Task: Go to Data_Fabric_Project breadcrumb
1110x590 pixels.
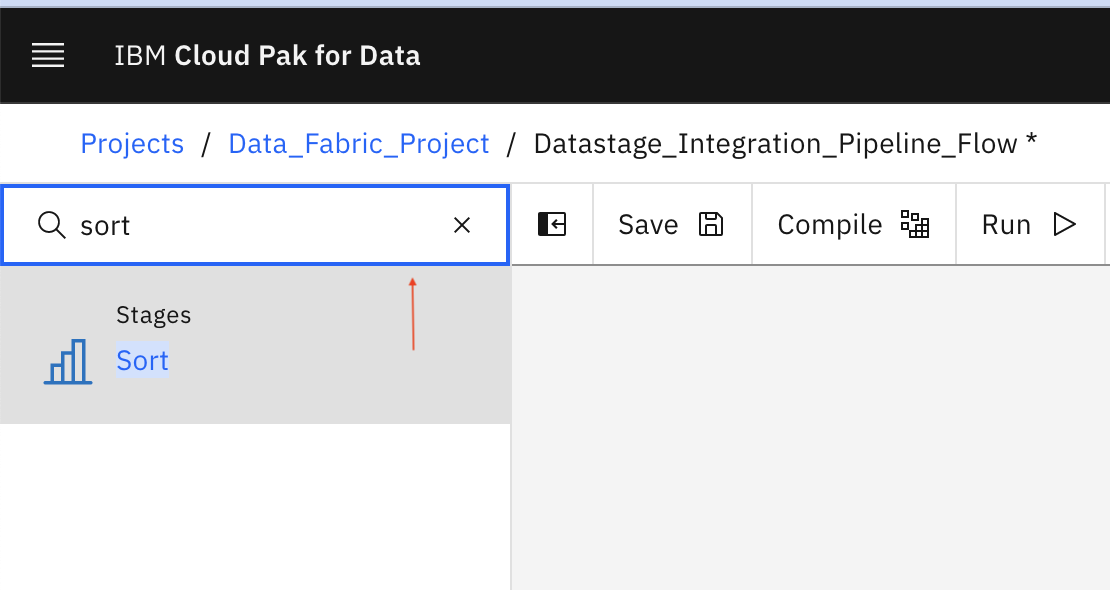Action: pos(359,144)
